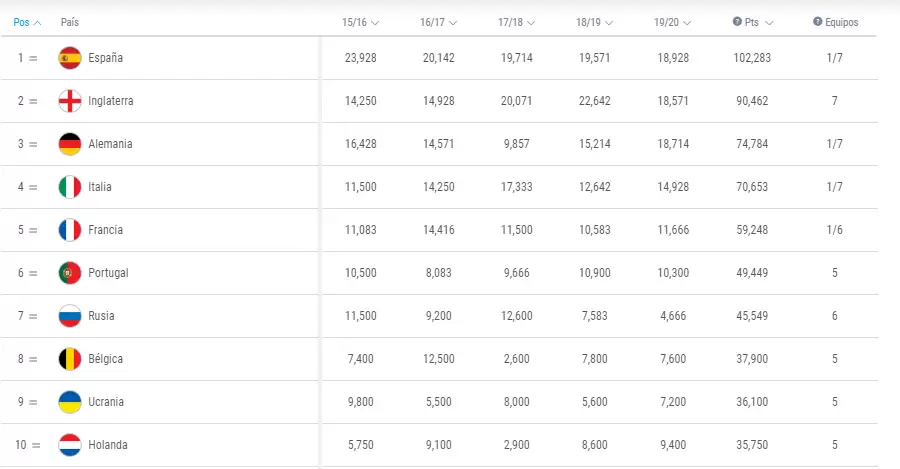This screenshot has width=900, height=469.
Task: Sort table by 15/16 season column
Action: pyautogui.click(x=360, y=22)
